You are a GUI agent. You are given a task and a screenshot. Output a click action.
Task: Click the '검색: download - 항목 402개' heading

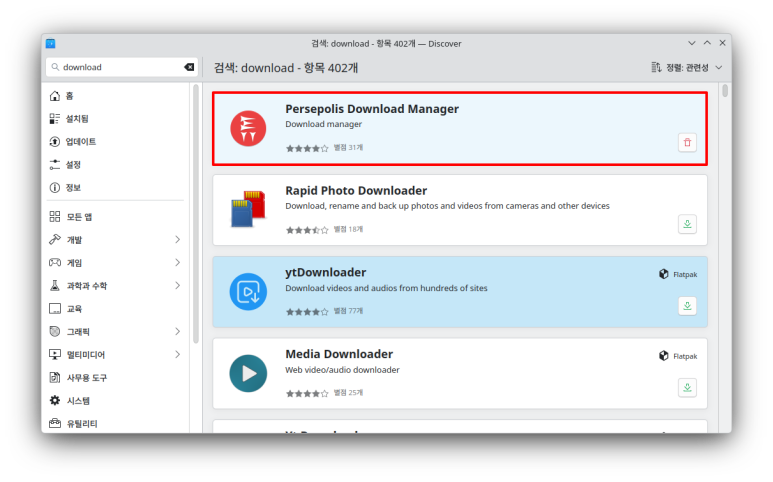coord(286,68)
